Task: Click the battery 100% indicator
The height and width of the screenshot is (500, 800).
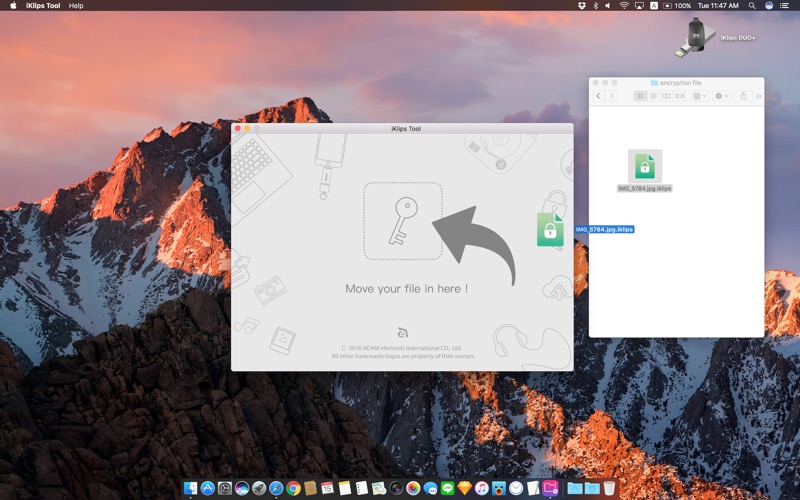Action: coord(677,6)
